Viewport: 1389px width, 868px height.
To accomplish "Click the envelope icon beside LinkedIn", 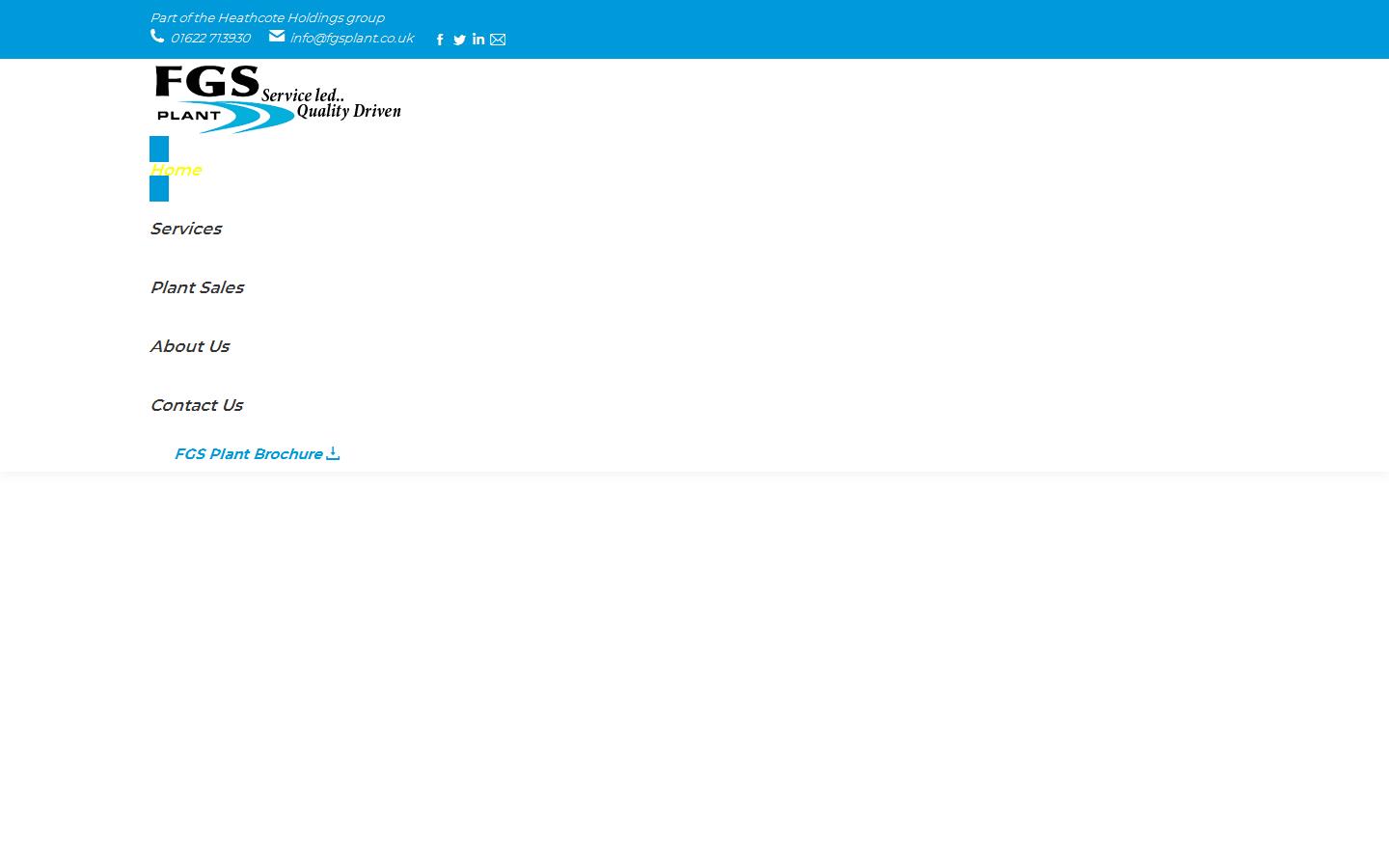I will (498, 40).
